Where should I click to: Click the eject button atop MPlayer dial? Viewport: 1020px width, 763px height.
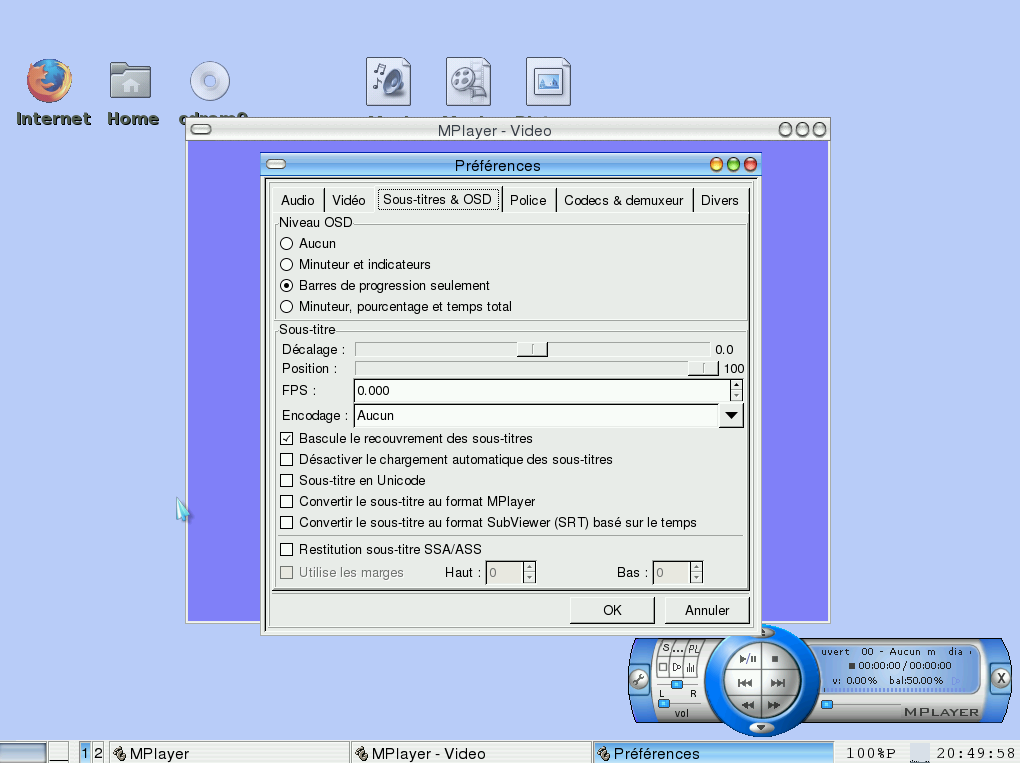click(766, 632)
